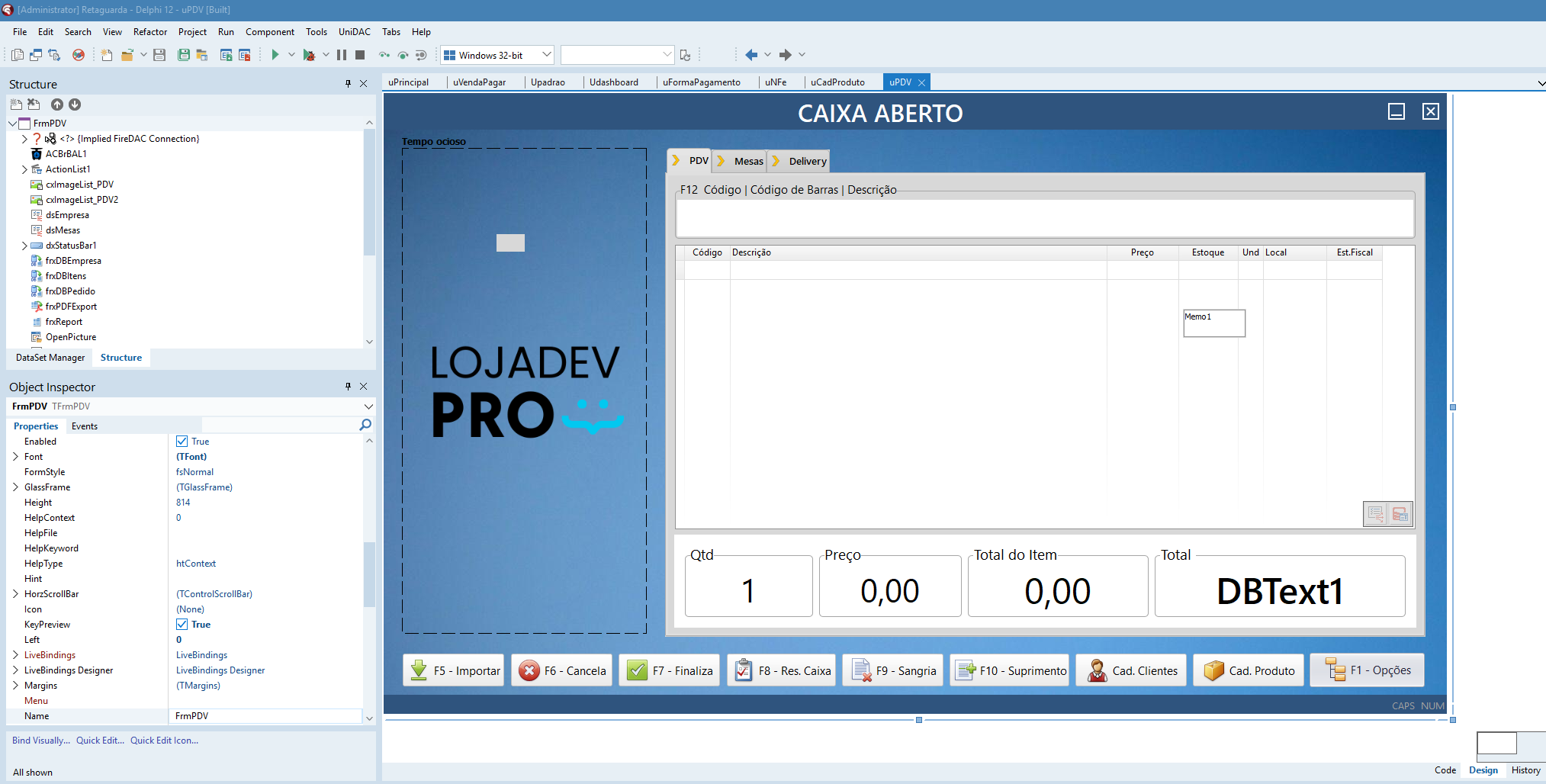
Task: Click the F12 product code input field
Action: pyautogui.click(x=1044, y=219)
